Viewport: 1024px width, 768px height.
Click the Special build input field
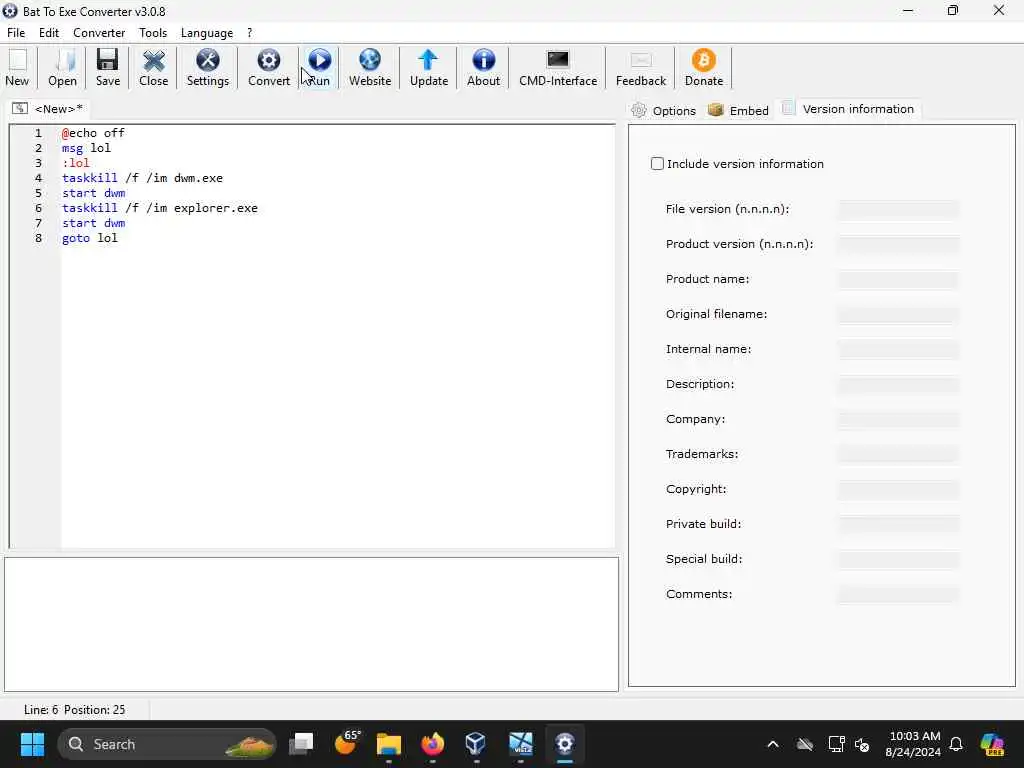pyautogui.click(x=898, y=559)
